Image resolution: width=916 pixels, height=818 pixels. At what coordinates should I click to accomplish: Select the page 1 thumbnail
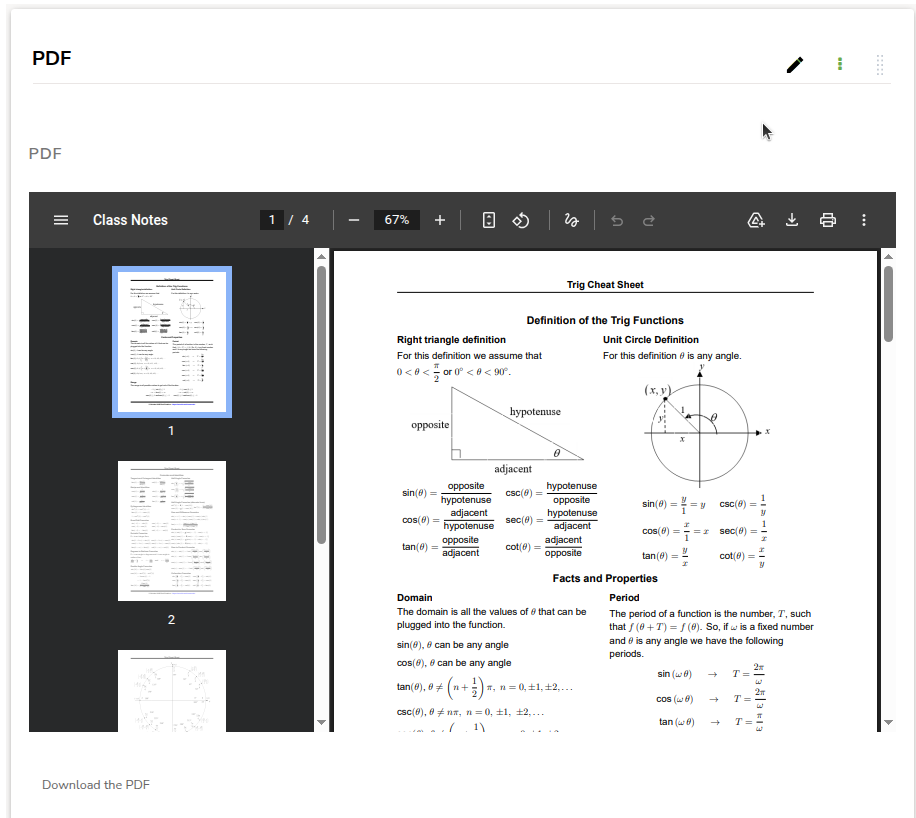[172, 342]
